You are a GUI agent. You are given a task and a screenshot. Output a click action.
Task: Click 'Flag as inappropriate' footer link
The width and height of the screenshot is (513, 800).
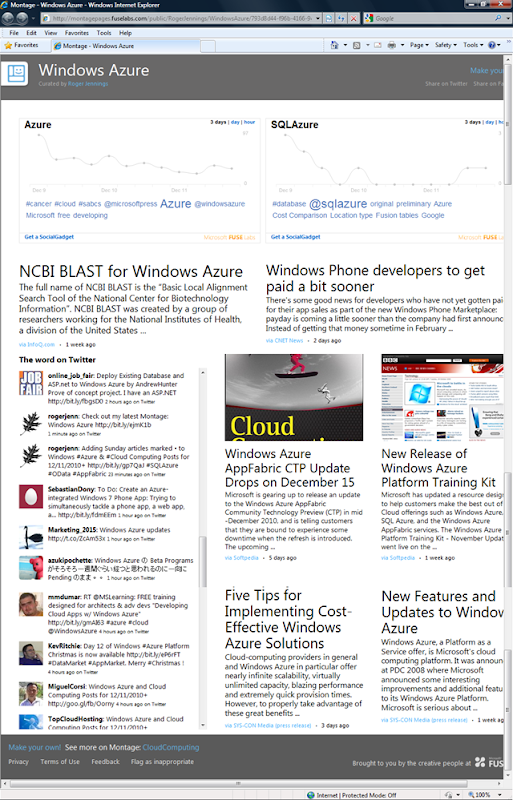[162, 761]
